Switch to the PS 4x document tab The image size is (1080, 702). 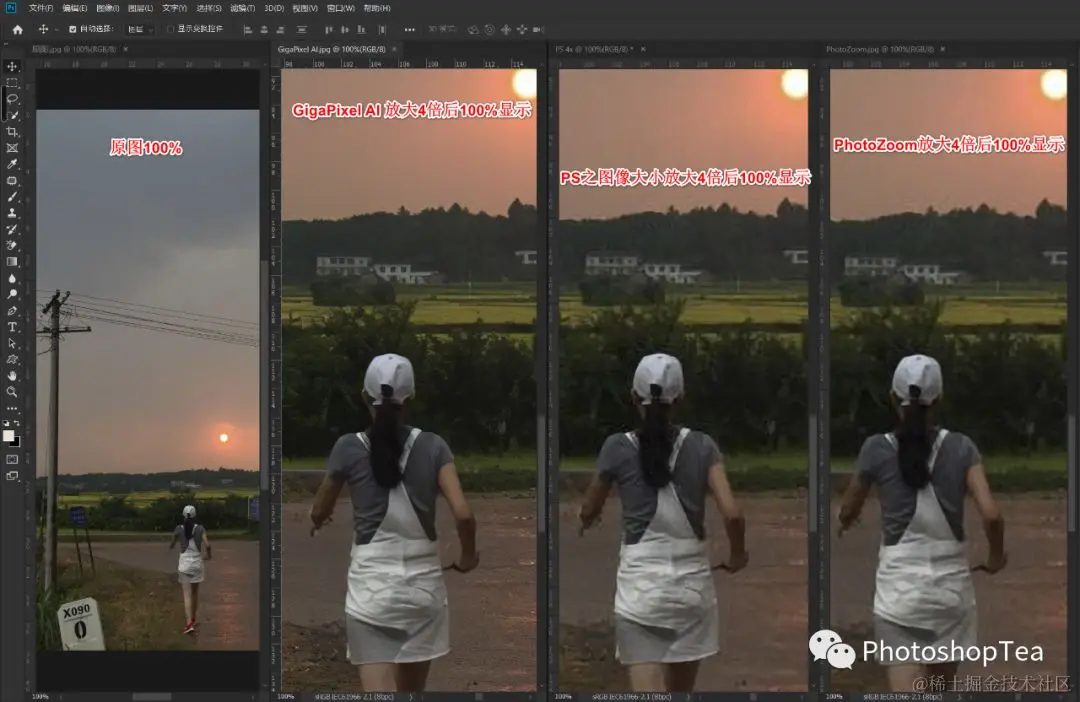coord(594,50)
